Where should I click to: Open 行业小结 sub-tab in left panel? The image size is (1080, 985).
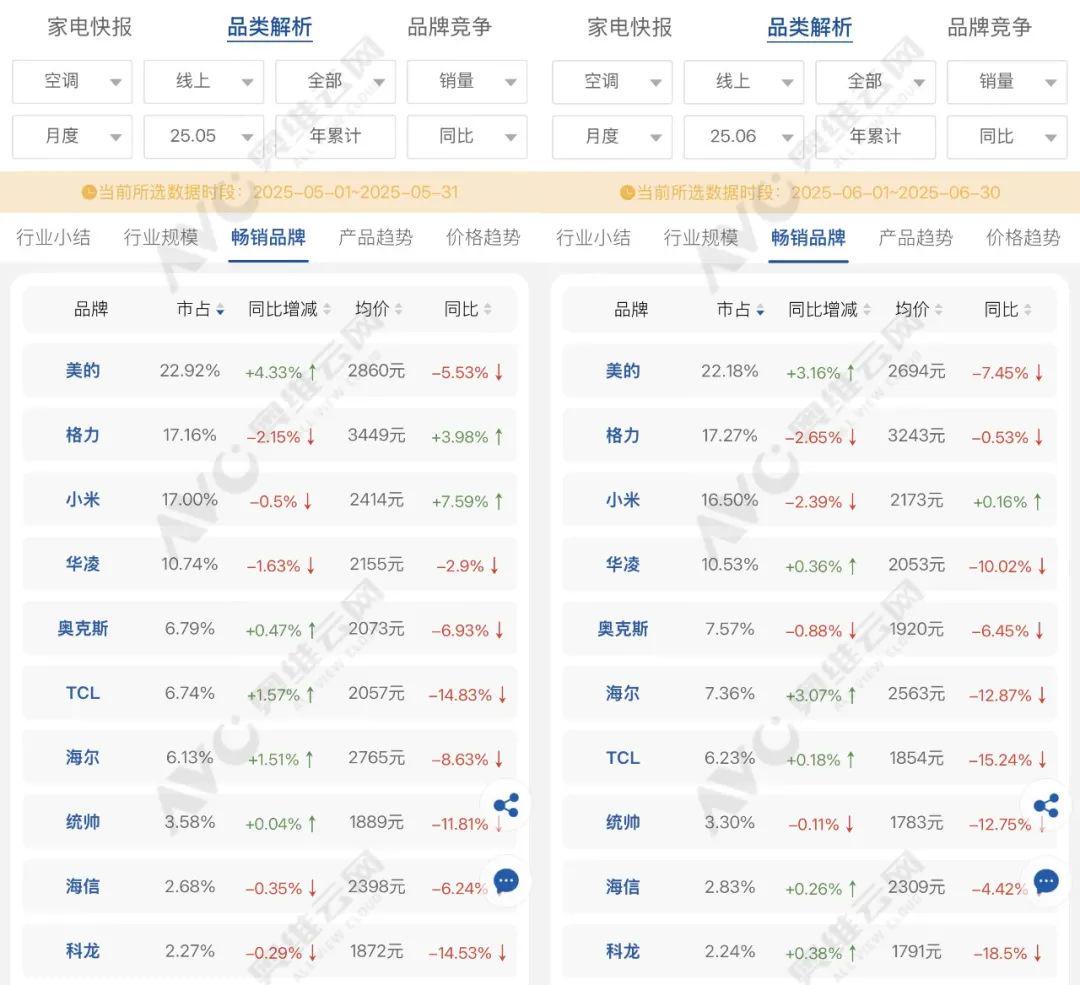54,238
